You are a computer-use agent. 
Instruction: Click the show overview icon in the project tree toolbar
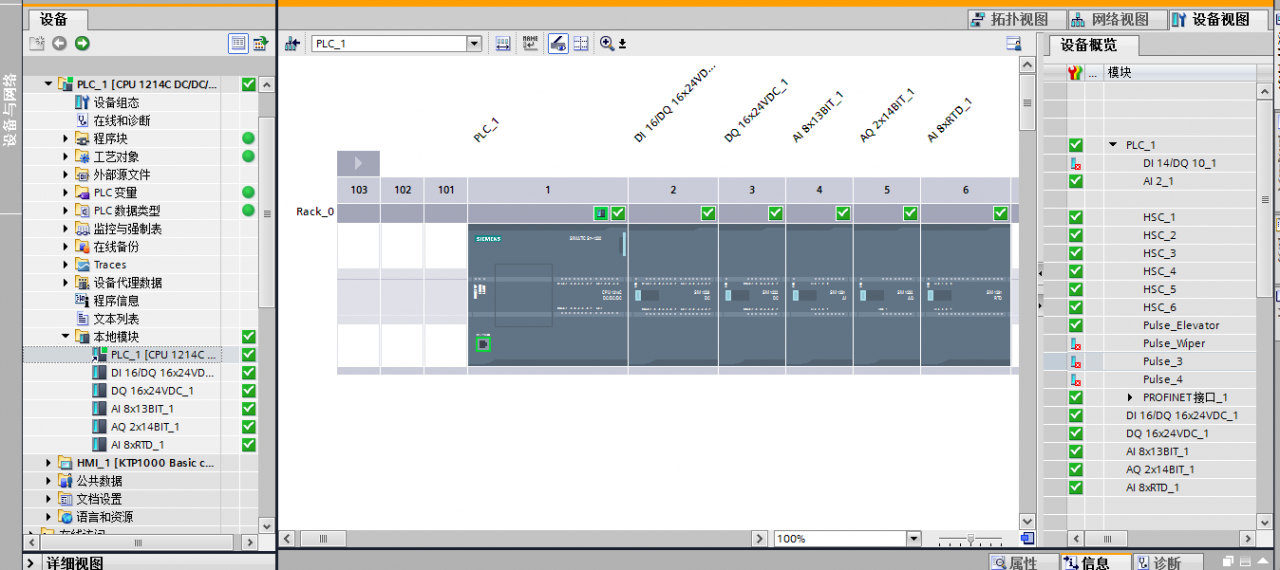(x=260, y=43)
